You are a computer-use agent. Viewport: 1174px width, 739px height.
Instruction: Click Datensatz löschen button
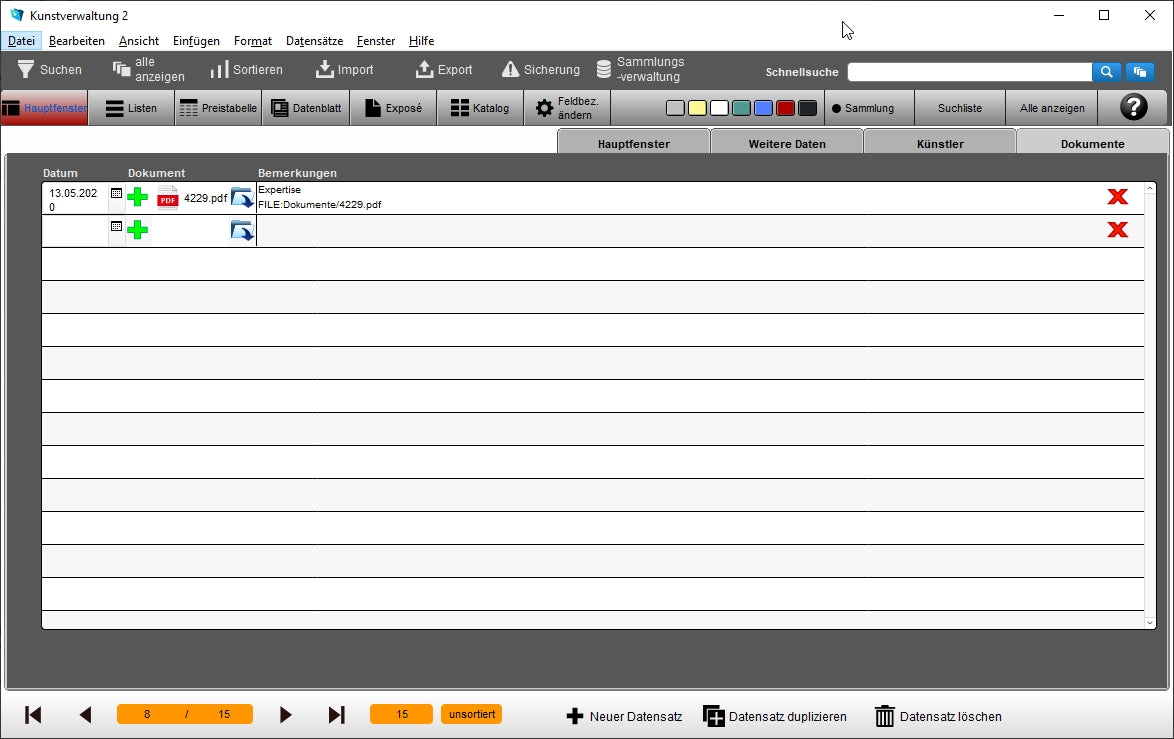[x=938, y=716]
